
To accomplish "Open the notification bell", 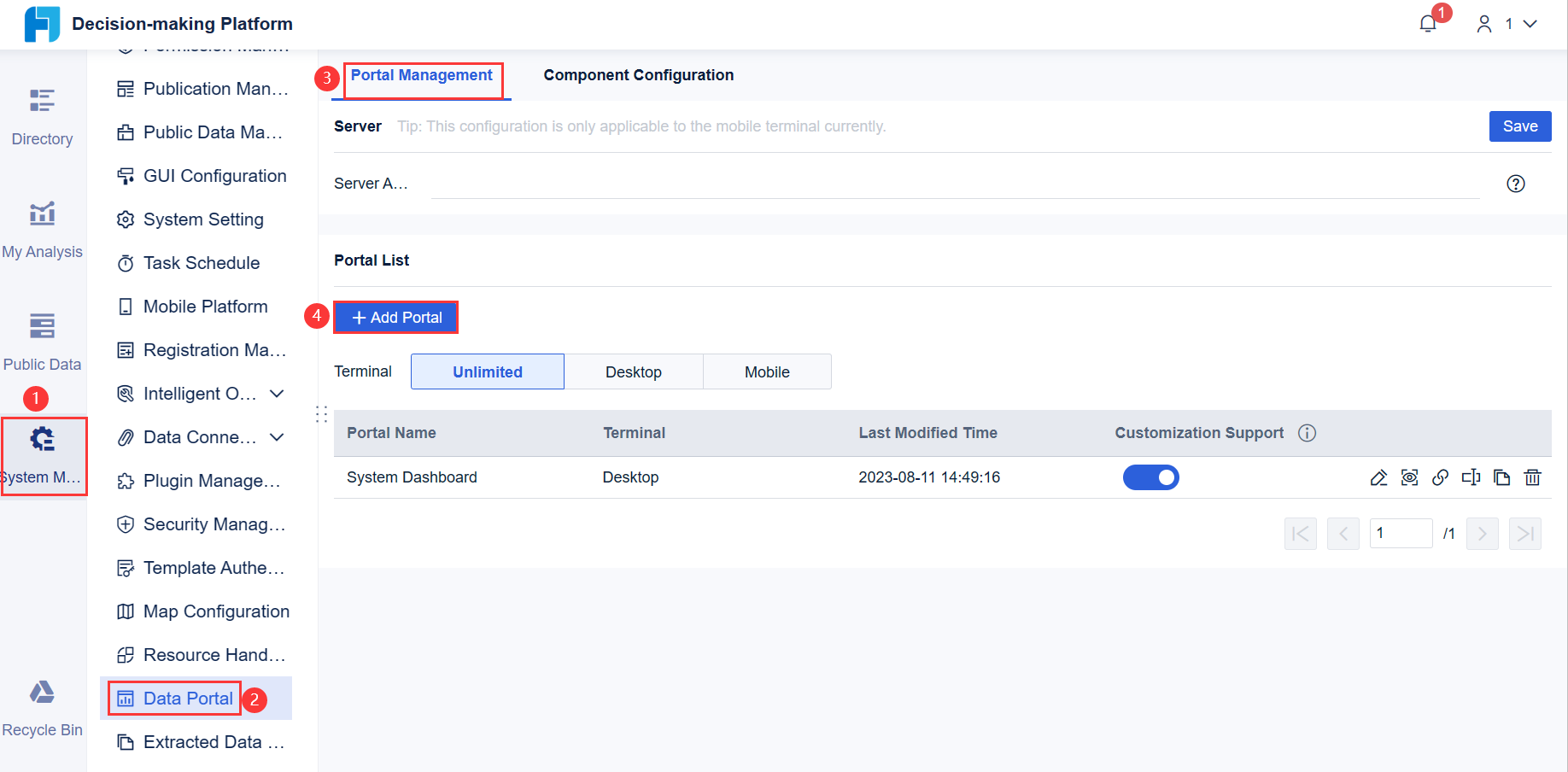I will (x=1427, y=24).
